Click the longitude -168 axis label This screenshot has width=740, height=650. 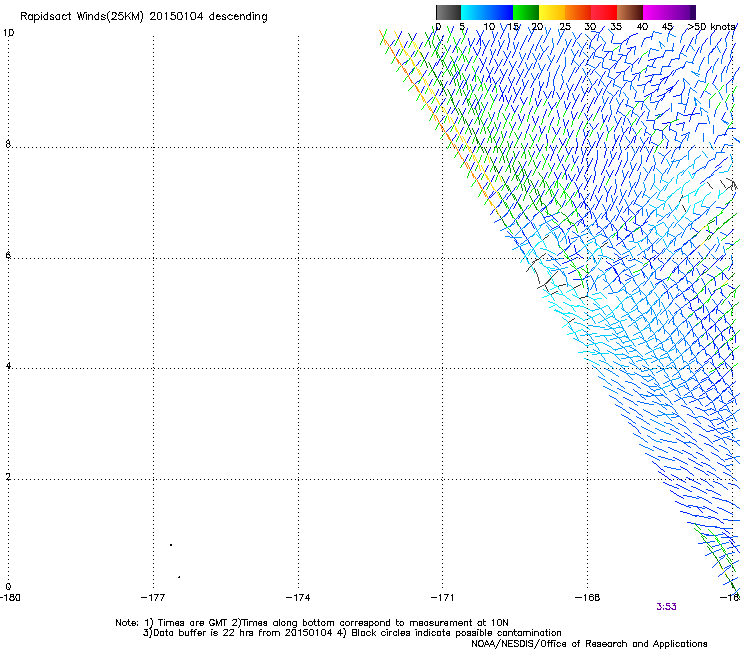point(587,598)
